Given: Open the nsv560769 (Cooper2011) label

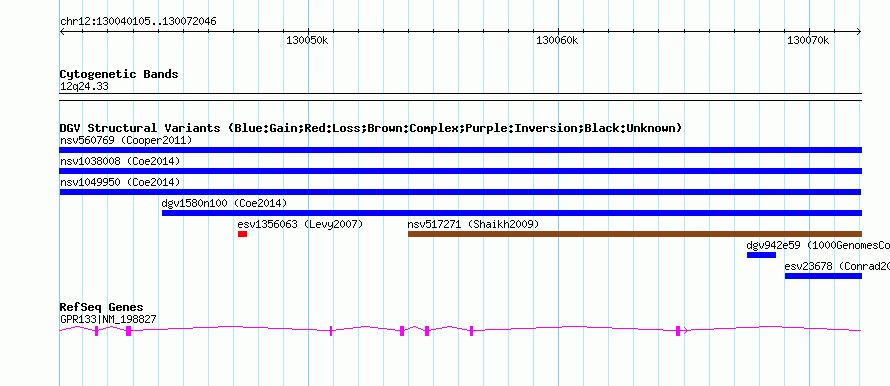Looking at the screenshot, I should 126,140.
